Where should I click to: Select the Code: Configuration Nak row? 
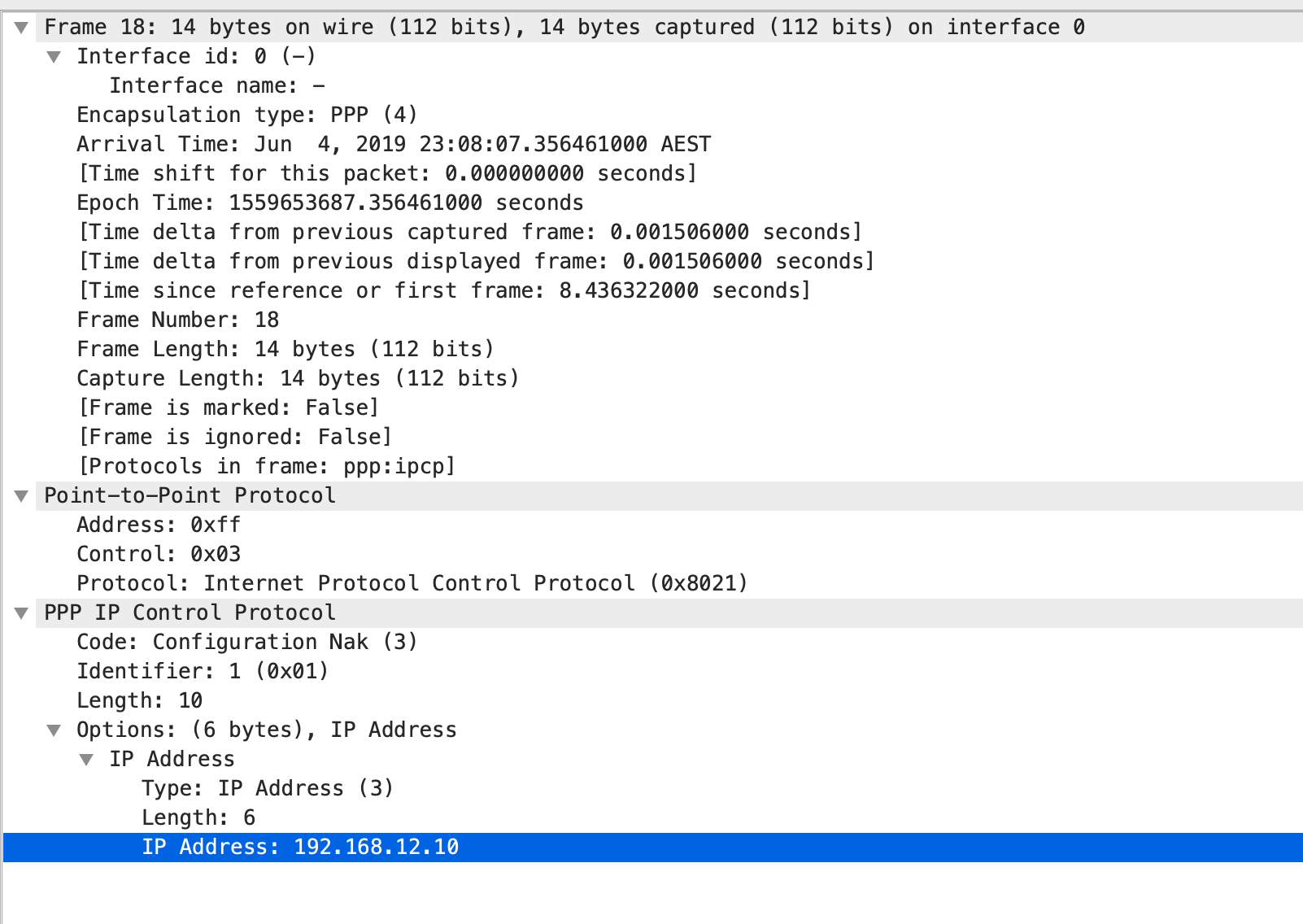(x=246, y=642)
